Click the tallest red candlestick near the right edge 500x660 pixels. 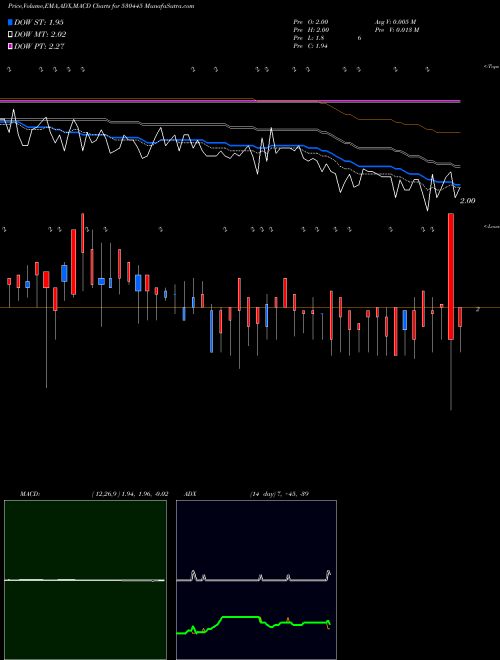pyautogui.click(x=451, y=276)
